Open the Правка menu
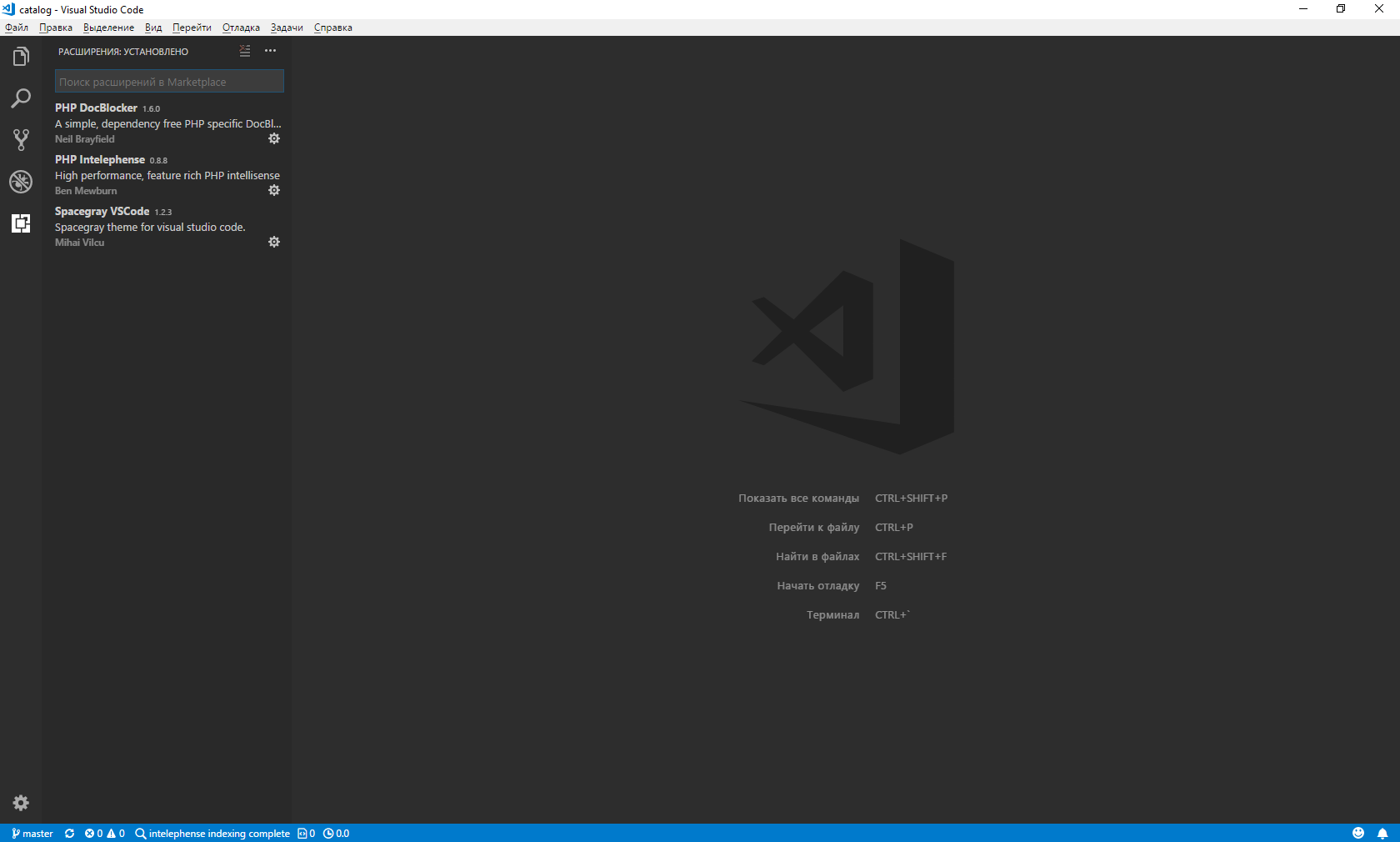The height and width of the screenshot is (842, 1400). (56, 28)
